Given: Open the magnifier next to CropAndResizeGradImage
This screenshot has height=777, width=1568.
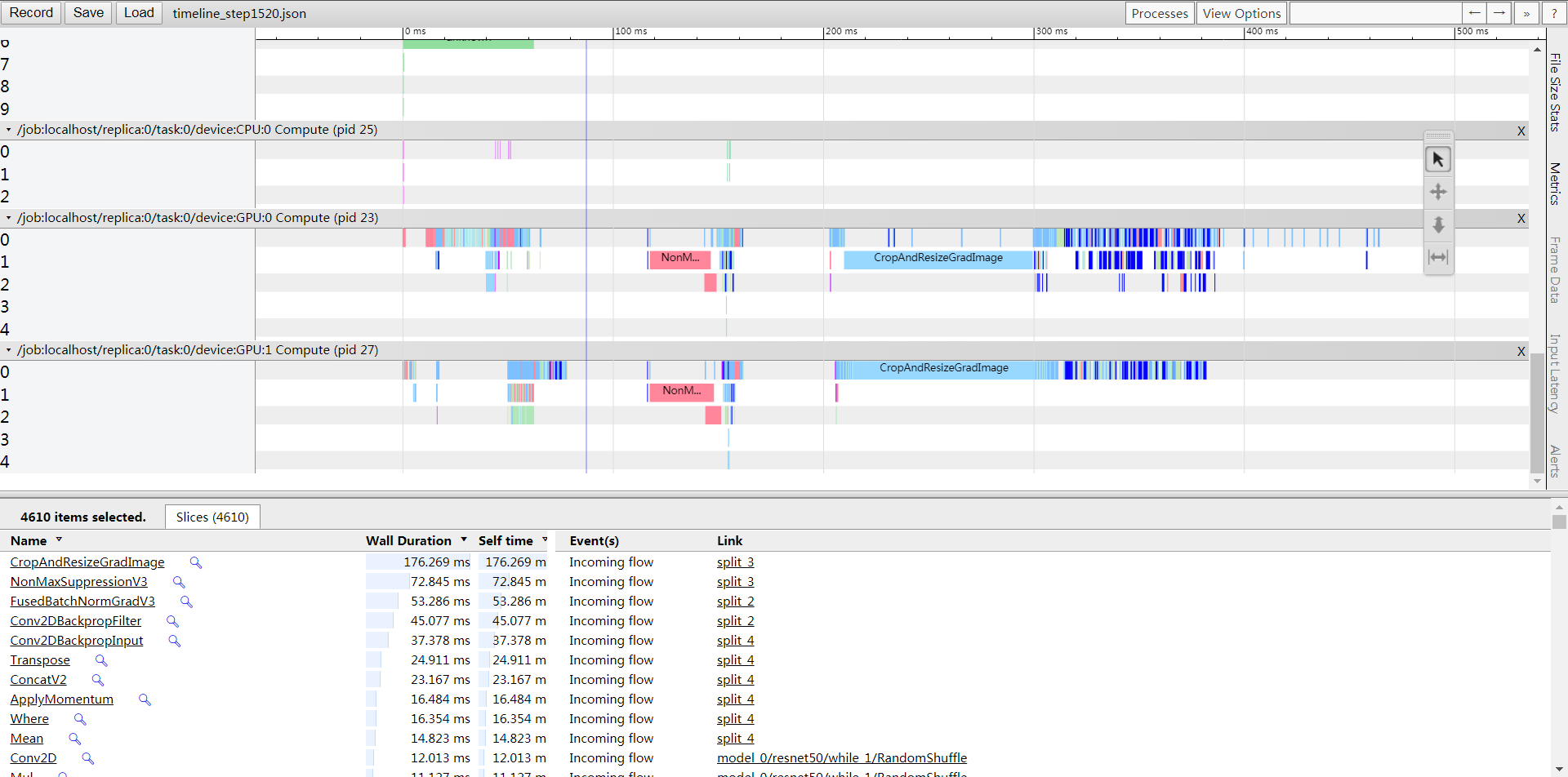Looking at the screenshot, I should (195, 562).
